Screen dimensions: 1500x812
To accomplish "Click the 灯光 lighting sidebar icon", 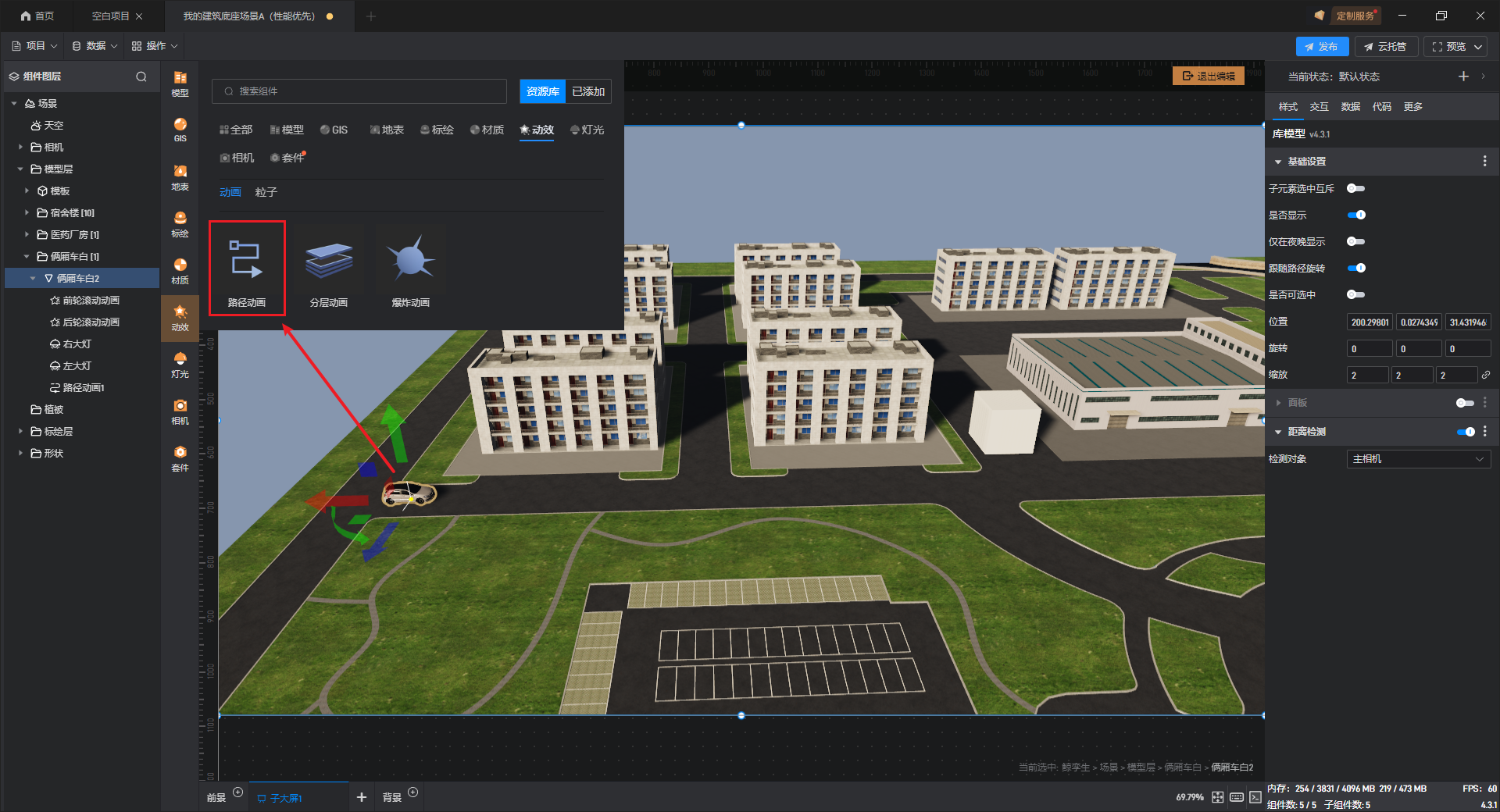I will pos(180,364).
